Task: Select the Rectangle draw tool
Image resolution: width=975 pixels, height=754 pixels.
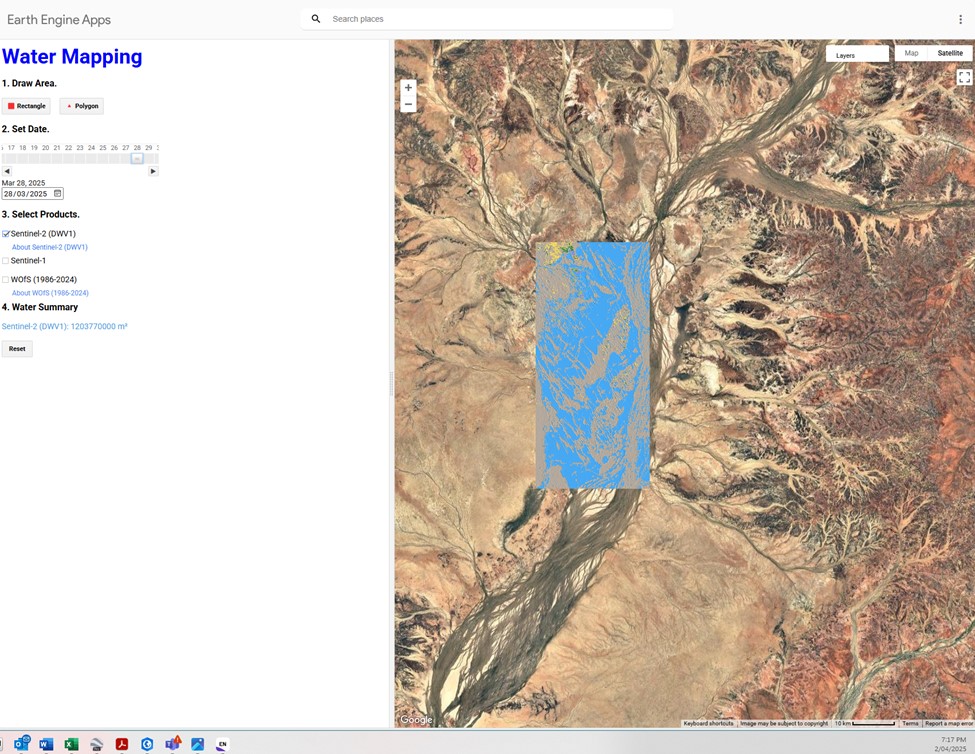Action: coord(26,106)
